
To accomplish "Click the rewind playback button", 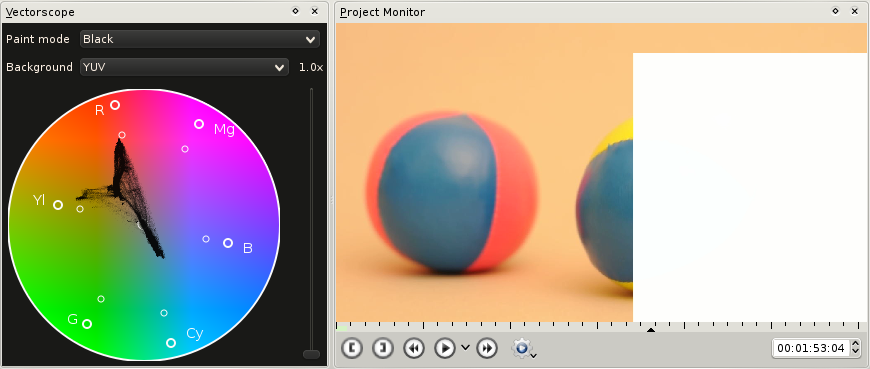I will coord(414,348).
